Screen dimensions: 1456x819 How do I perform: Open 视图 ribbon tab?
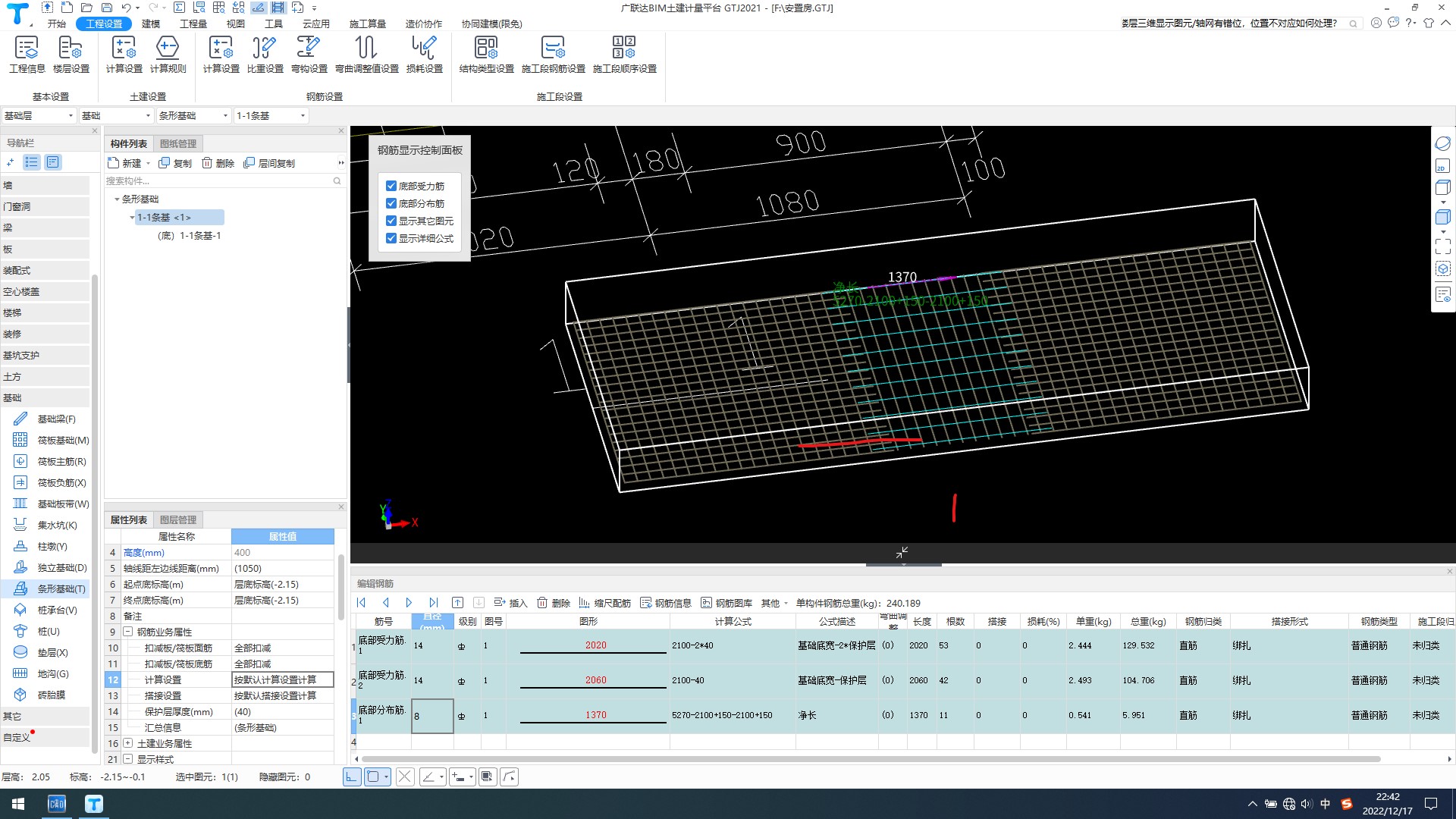pos(236,24)
